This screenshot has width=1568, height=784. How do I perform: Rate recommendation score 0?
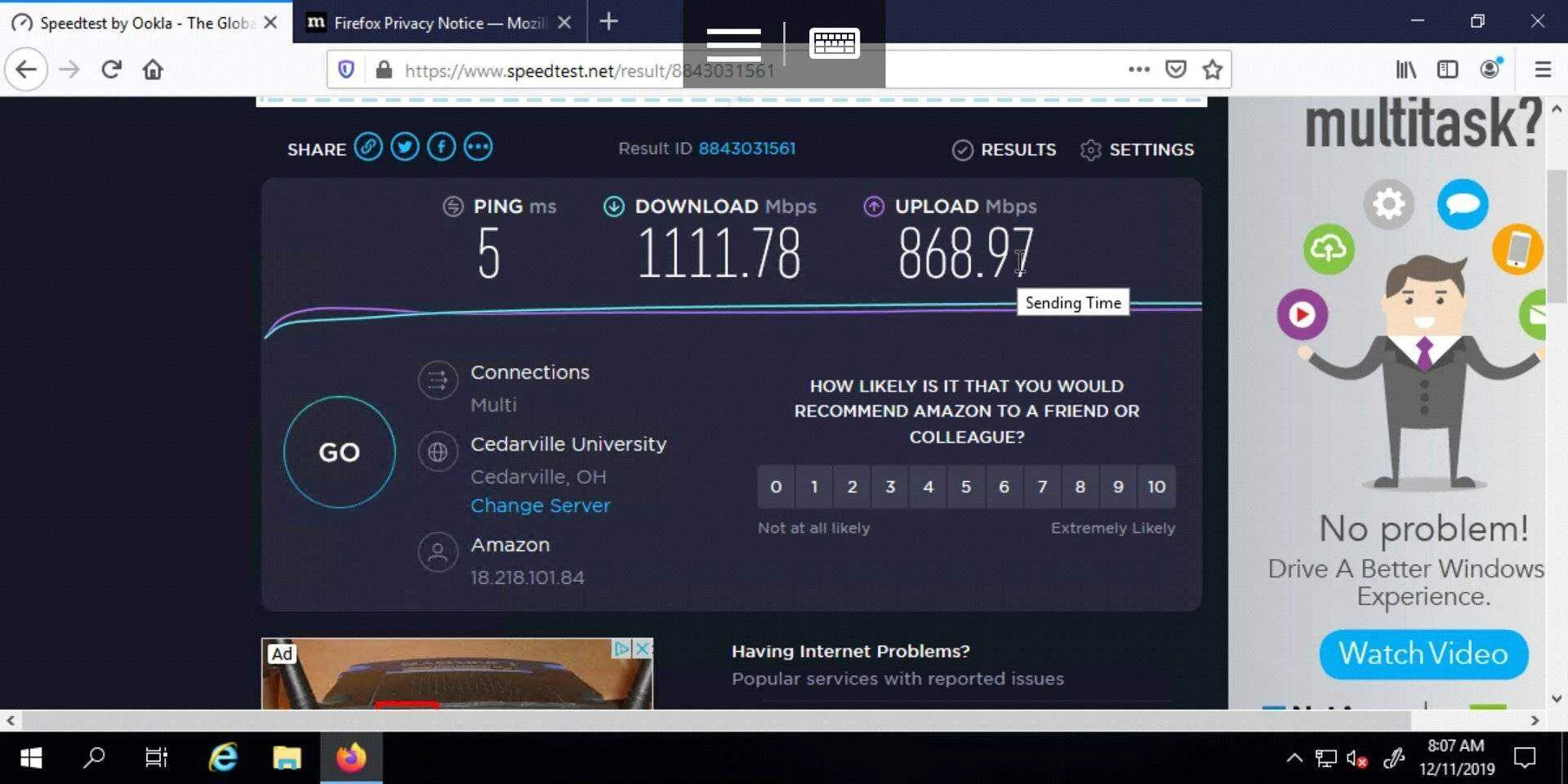click(x=776, y=487)
